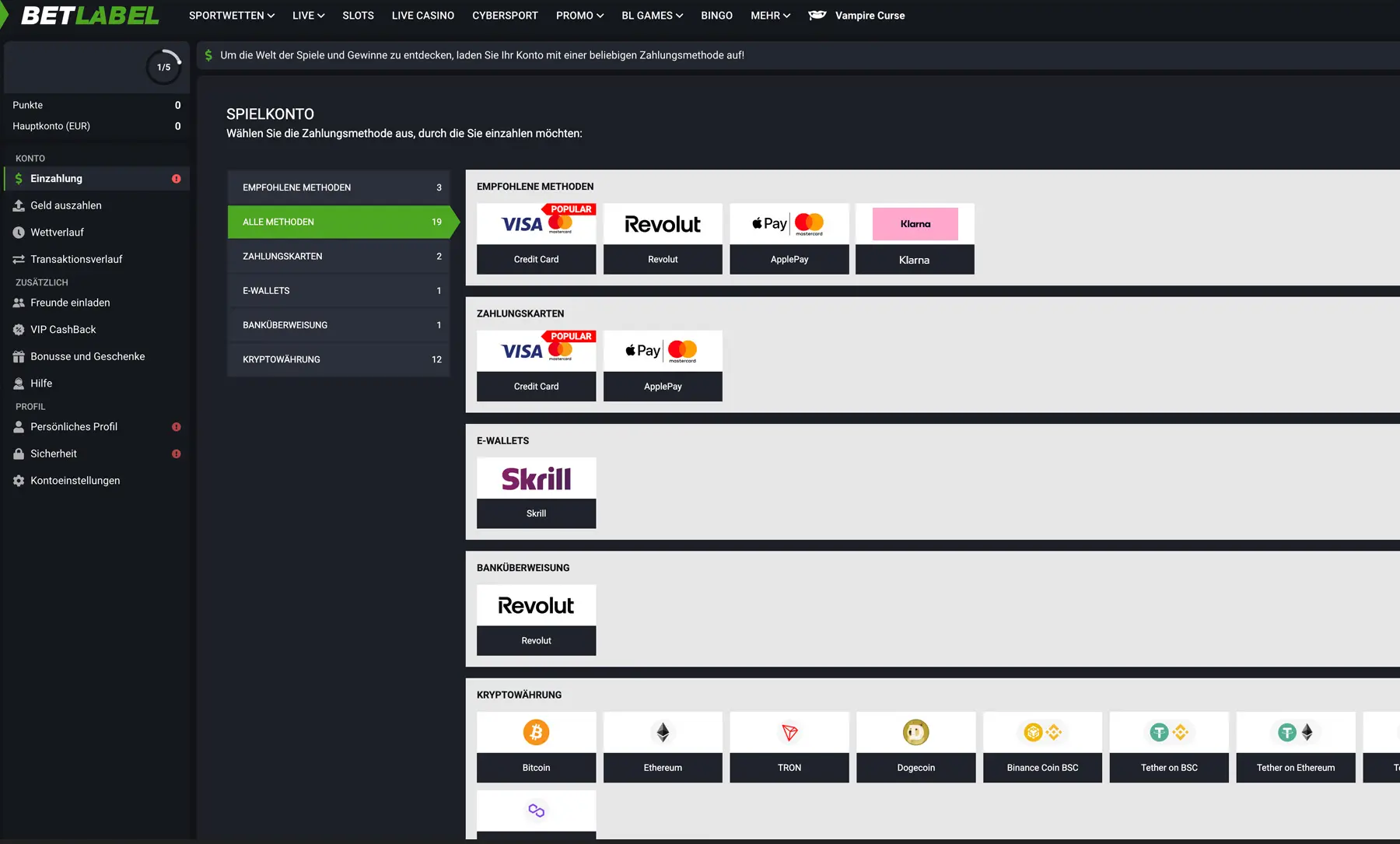Screen dimensions: 1400x844
Task: Select the Dogecoin payment icon
Action: pos(915,732)
